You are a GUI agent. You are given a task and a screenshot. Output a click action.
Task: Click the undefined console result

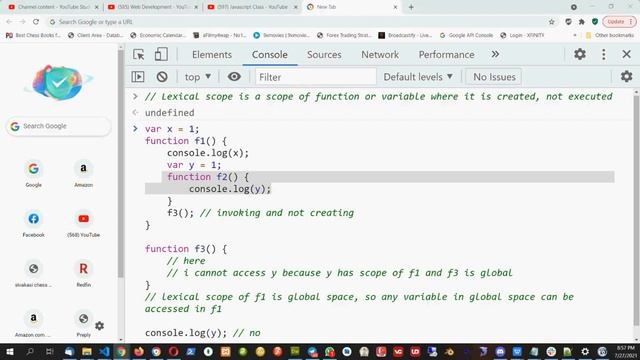click(x=169, y=113)
